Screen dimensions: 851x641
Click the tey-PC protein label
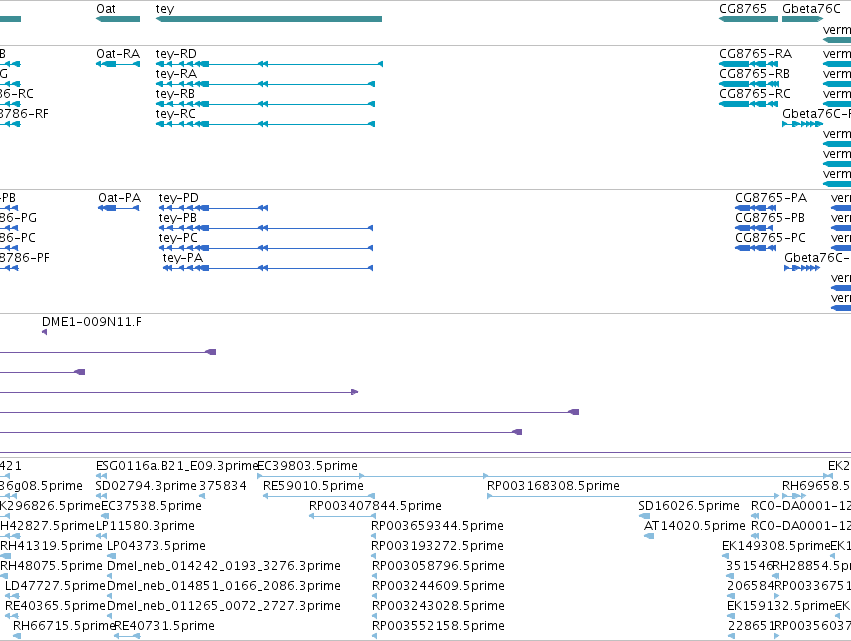(x=178, y=238)
